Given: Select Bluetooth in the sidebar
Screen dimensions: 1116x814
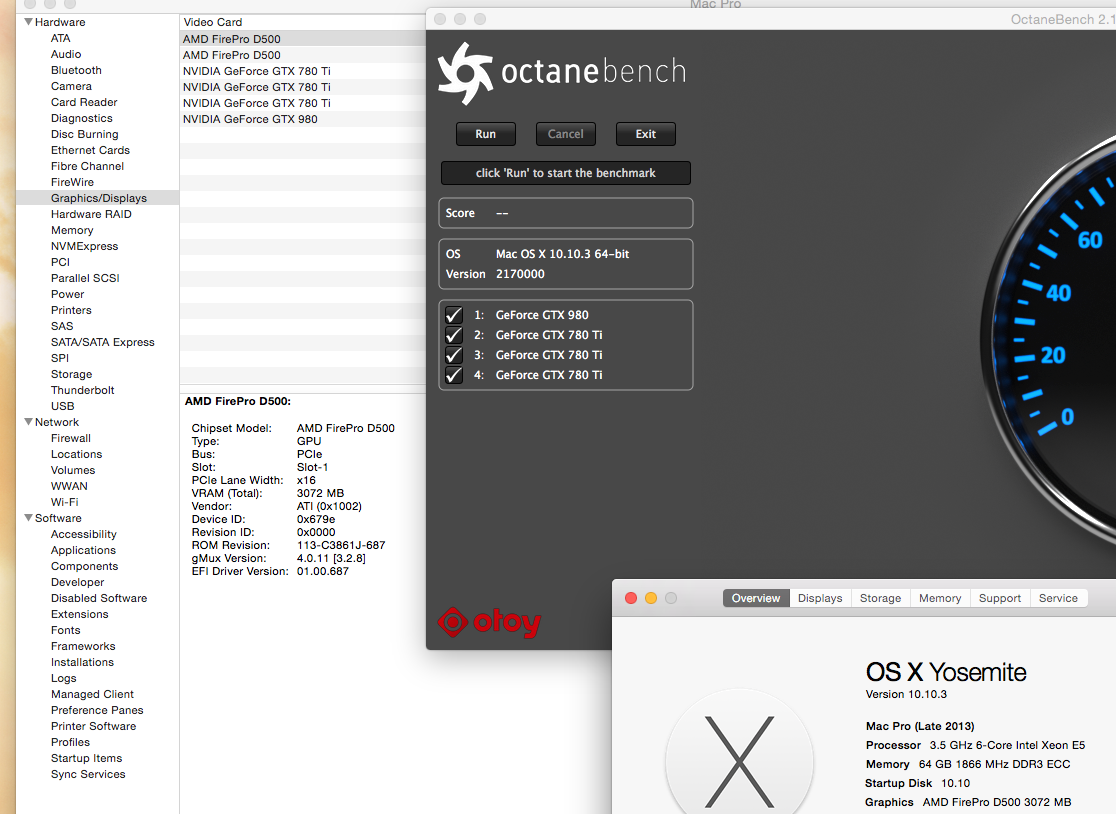Looking at the screenshot, I should (x=76, y=70).
